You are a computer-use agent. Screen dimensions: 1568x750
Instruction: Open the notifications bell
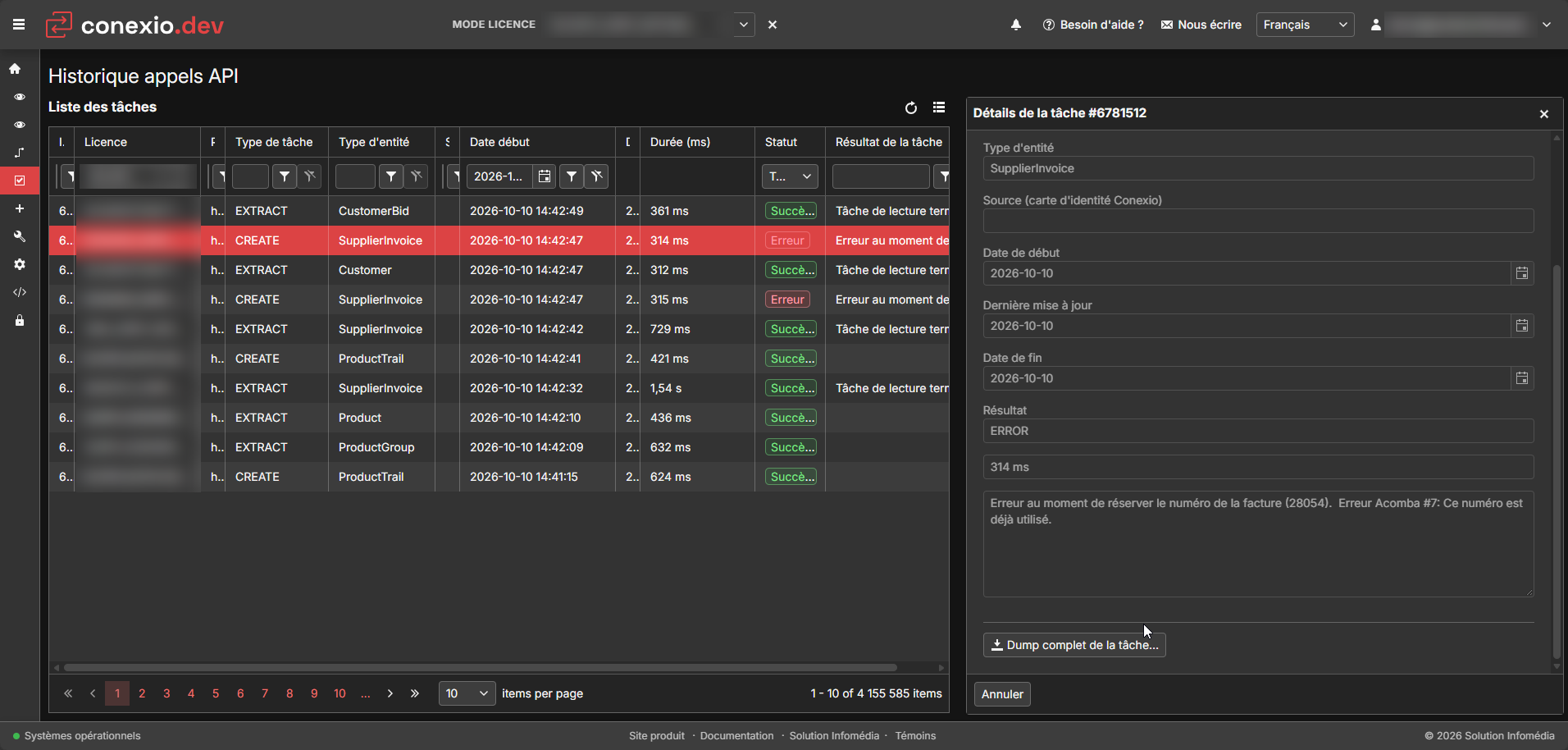click(1016, 25)
